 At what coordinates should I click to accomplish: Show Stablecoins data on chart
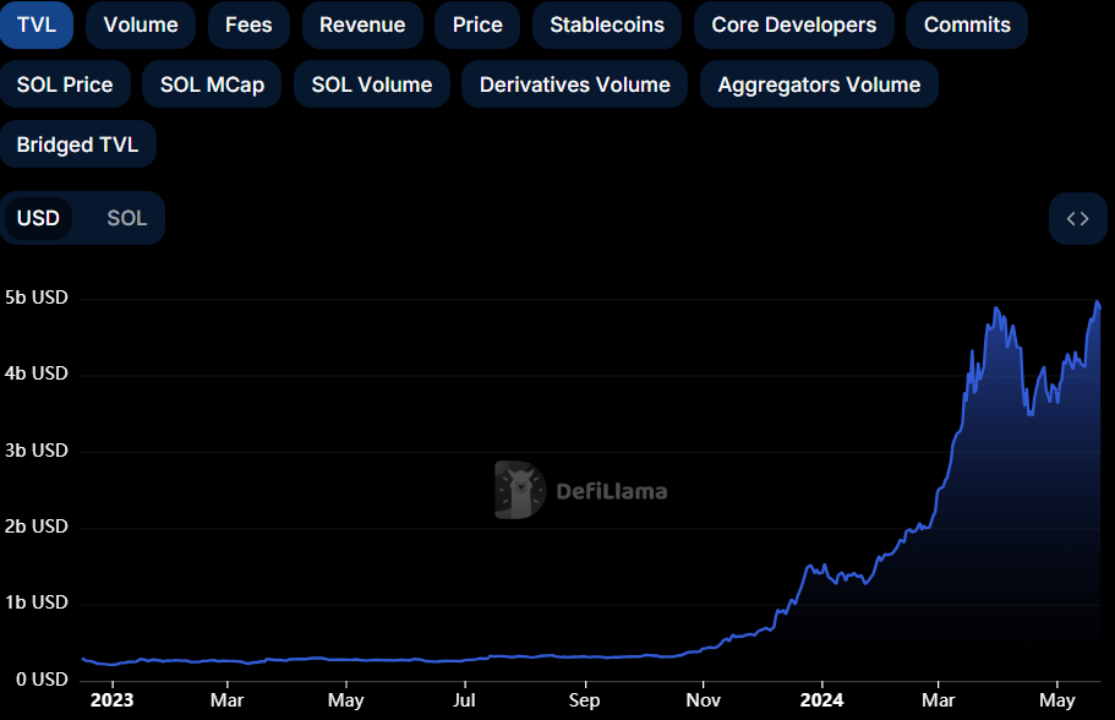pyautogui.click(x=607, y=25)
